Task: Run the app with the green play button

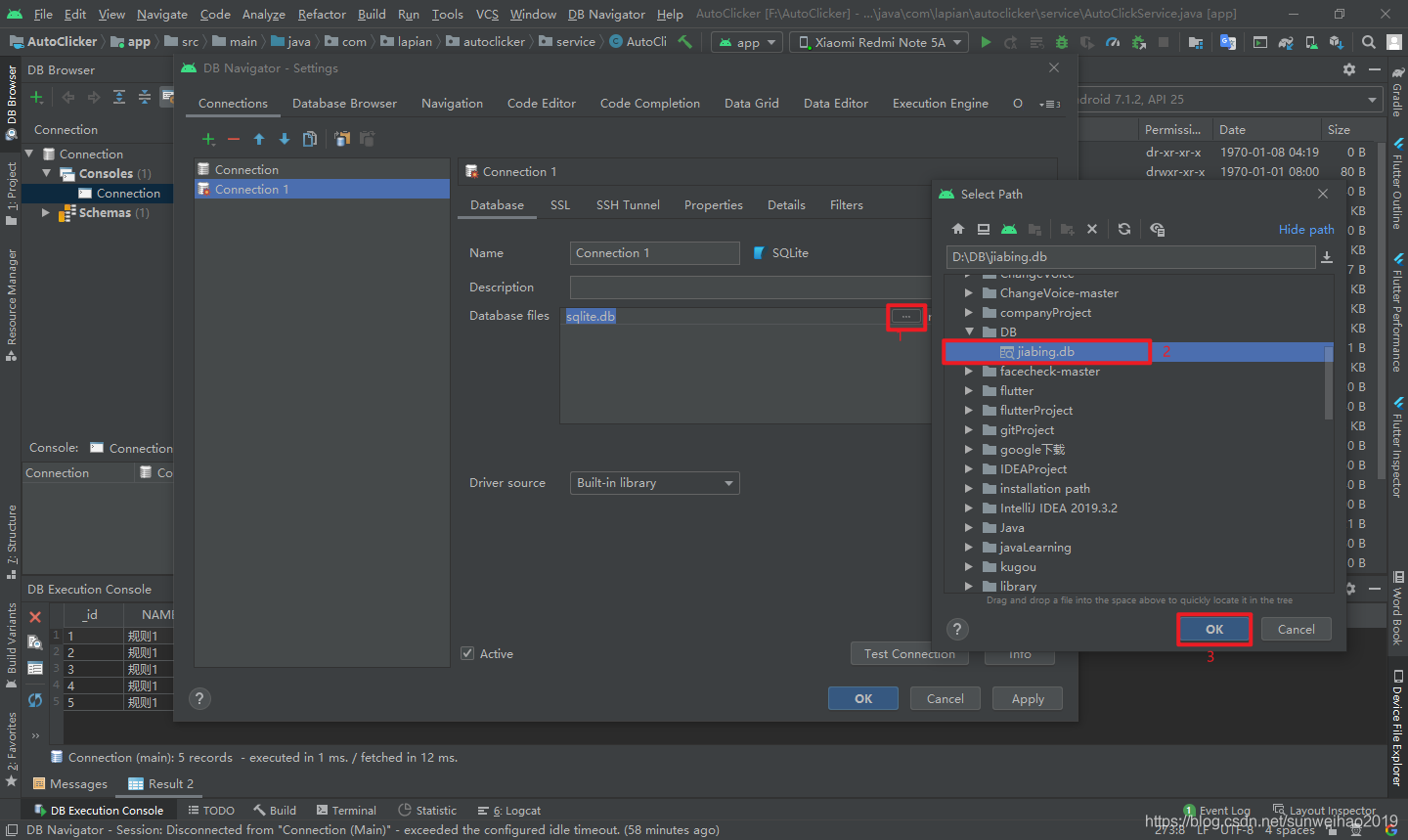Action: (x=986, y=42)
